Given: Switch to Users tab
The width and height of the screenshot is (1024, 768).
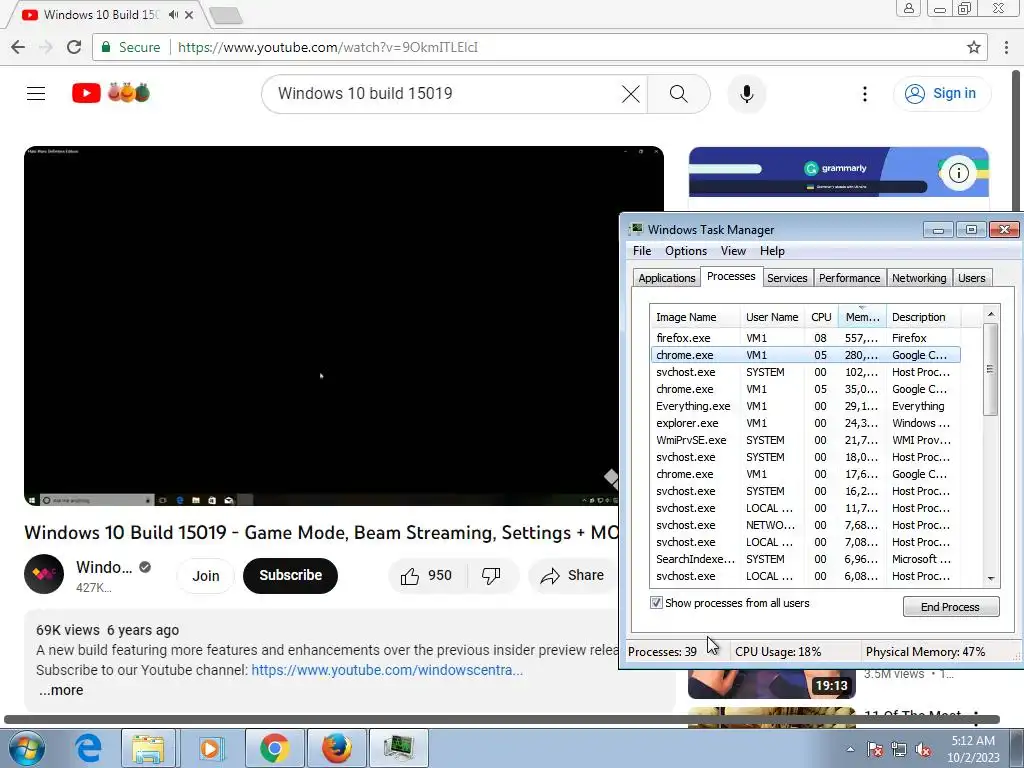Looking at the screenshot, I should (x=971, y=278).
